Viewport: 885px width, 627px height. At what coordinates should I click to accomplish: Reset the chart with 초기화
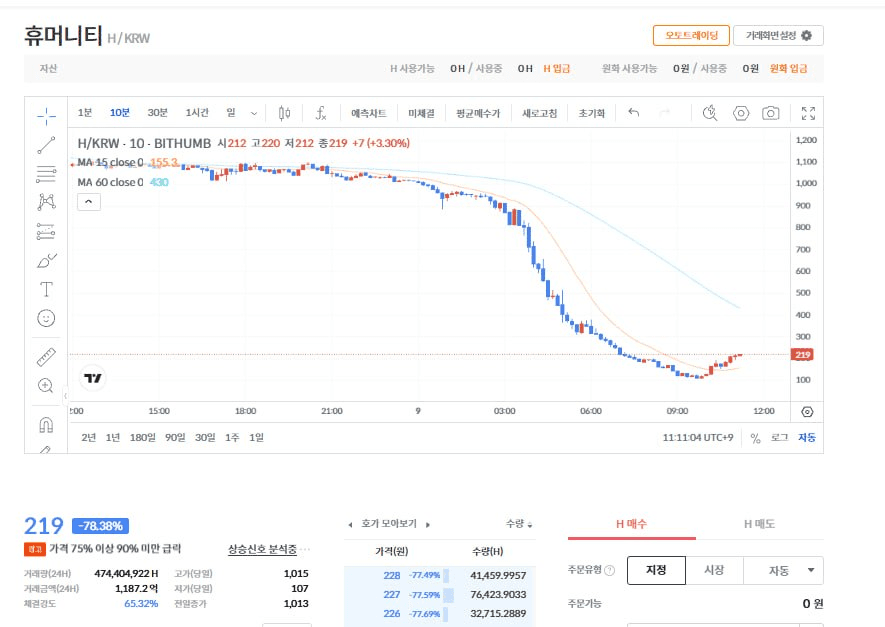[592, 113]
